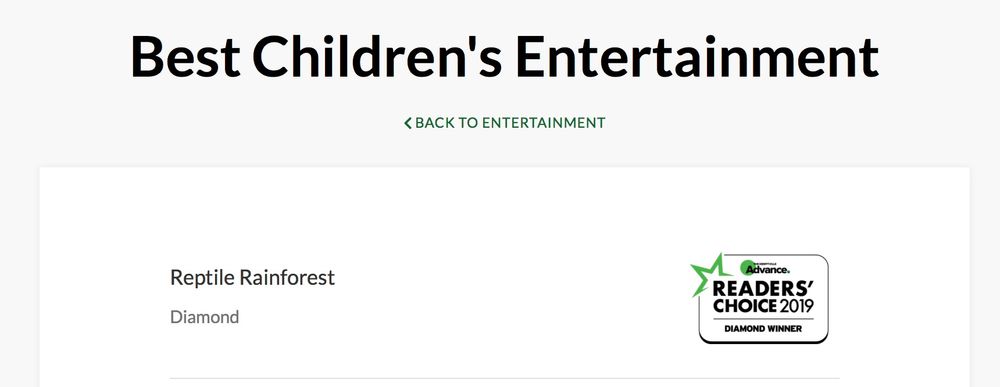Click the DIAMOND WINNER text on badge
1000x387 pixels.
(x=763, y=329)
